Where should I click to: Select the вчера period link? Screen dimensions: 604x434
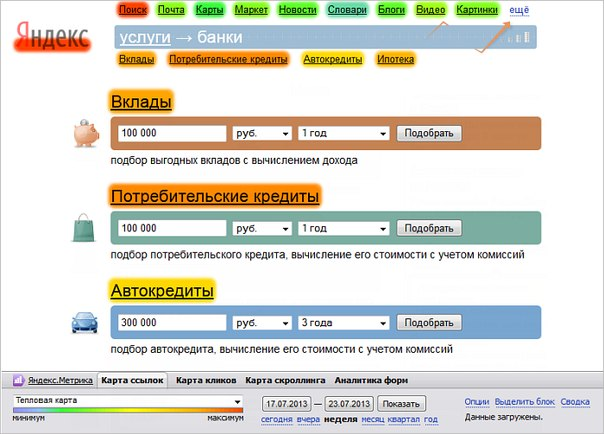point(308,419)
